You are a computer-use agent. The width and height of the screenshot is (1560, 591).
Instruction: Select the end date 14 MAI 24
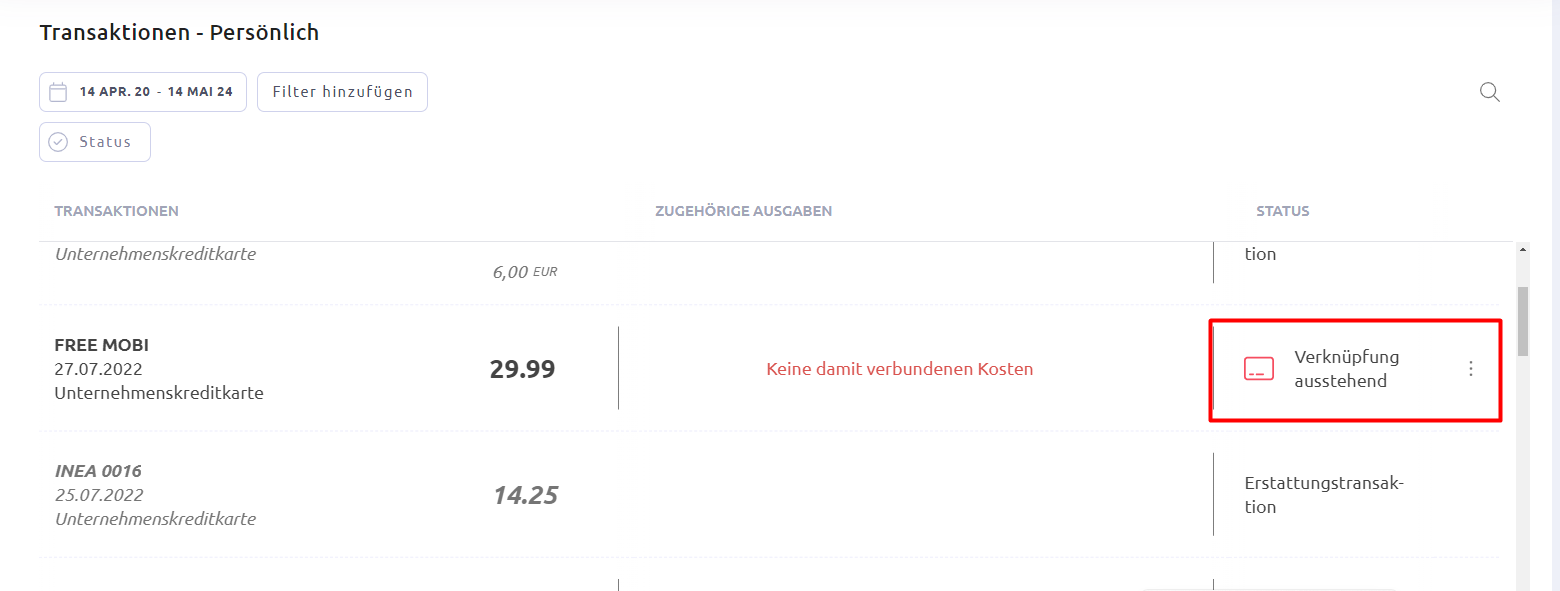point(200,92)
